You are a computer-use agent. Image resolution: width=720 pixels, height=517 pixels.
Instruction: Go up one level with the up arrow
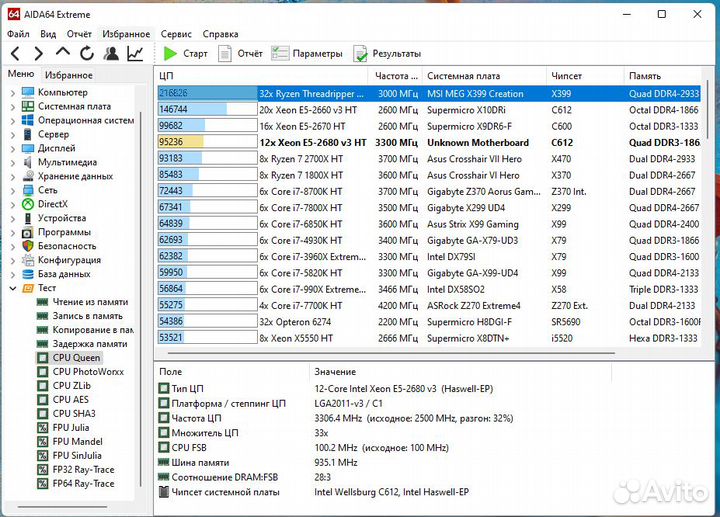pyautogui.click(x=63, y=52)
